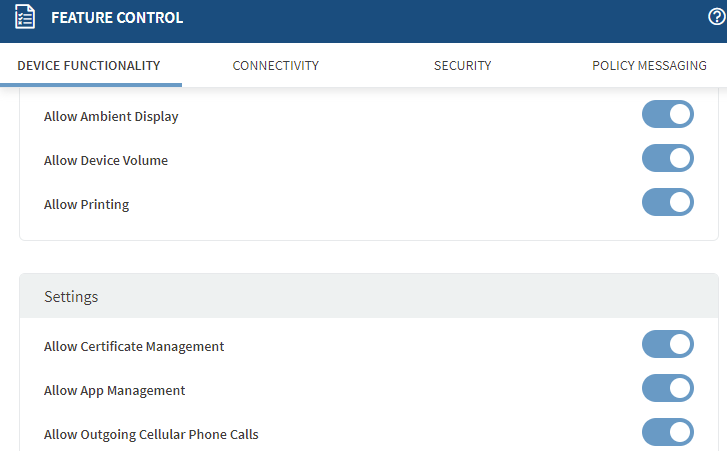This screenshot has height=451, width=727.
Task: Click Allow Outgoing Cellular Phone Calls label
Action: click(151, 434)
